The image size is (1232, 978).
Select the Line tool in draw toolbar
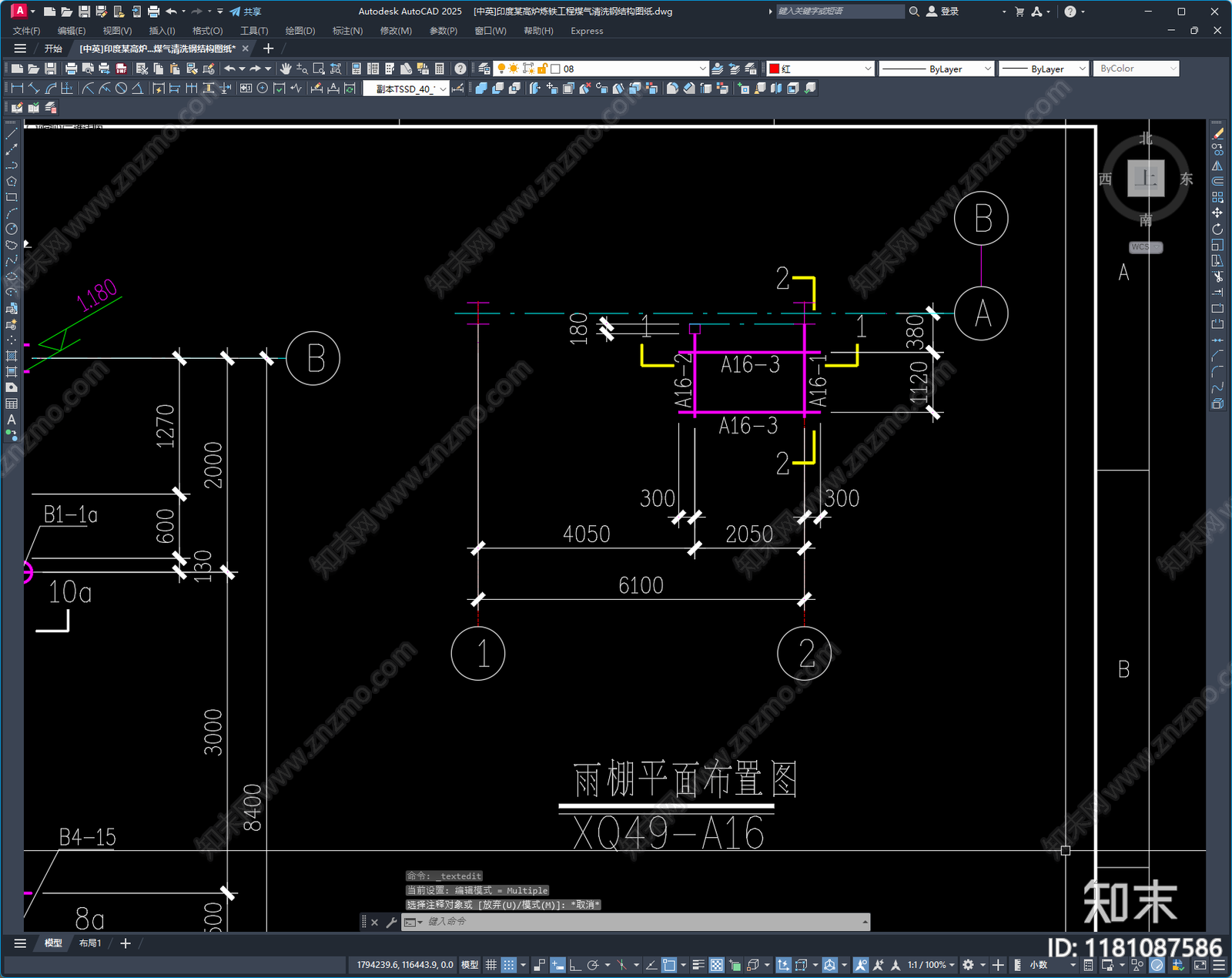(x=12, y=134)
